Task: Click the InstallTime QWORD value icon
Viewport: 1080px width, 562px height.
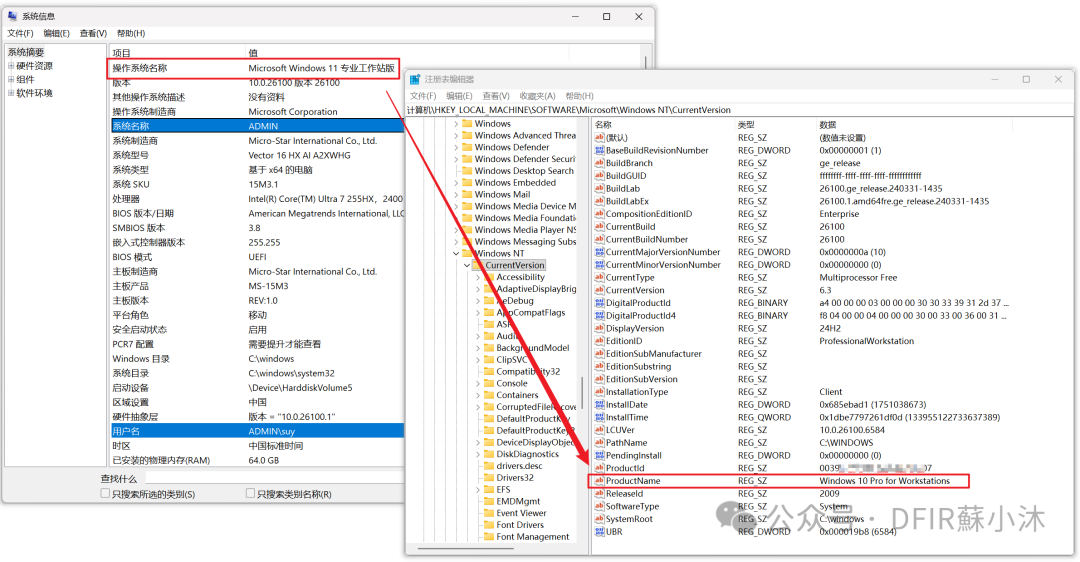Action: (599, 417)
